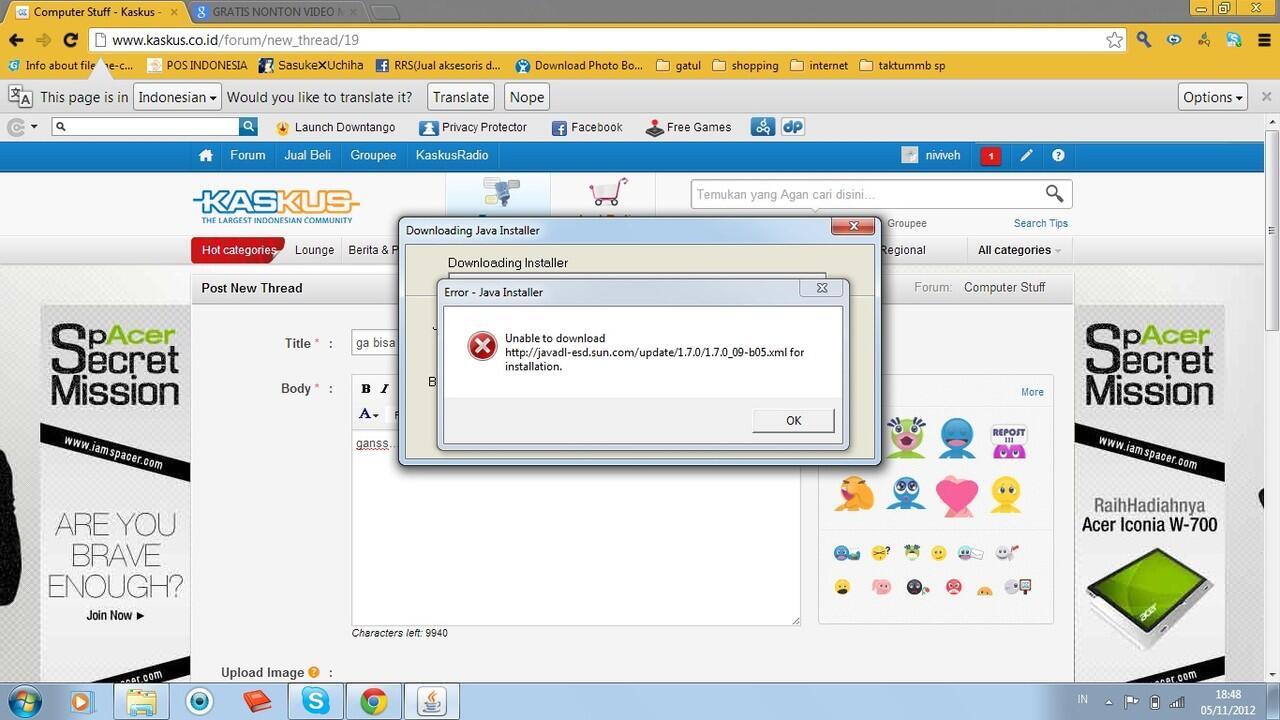The height and width of the screenshot is (720, 1280).
Task: Open Jual Beli in Kaskus navigation
Action: (x=308, y=155)
